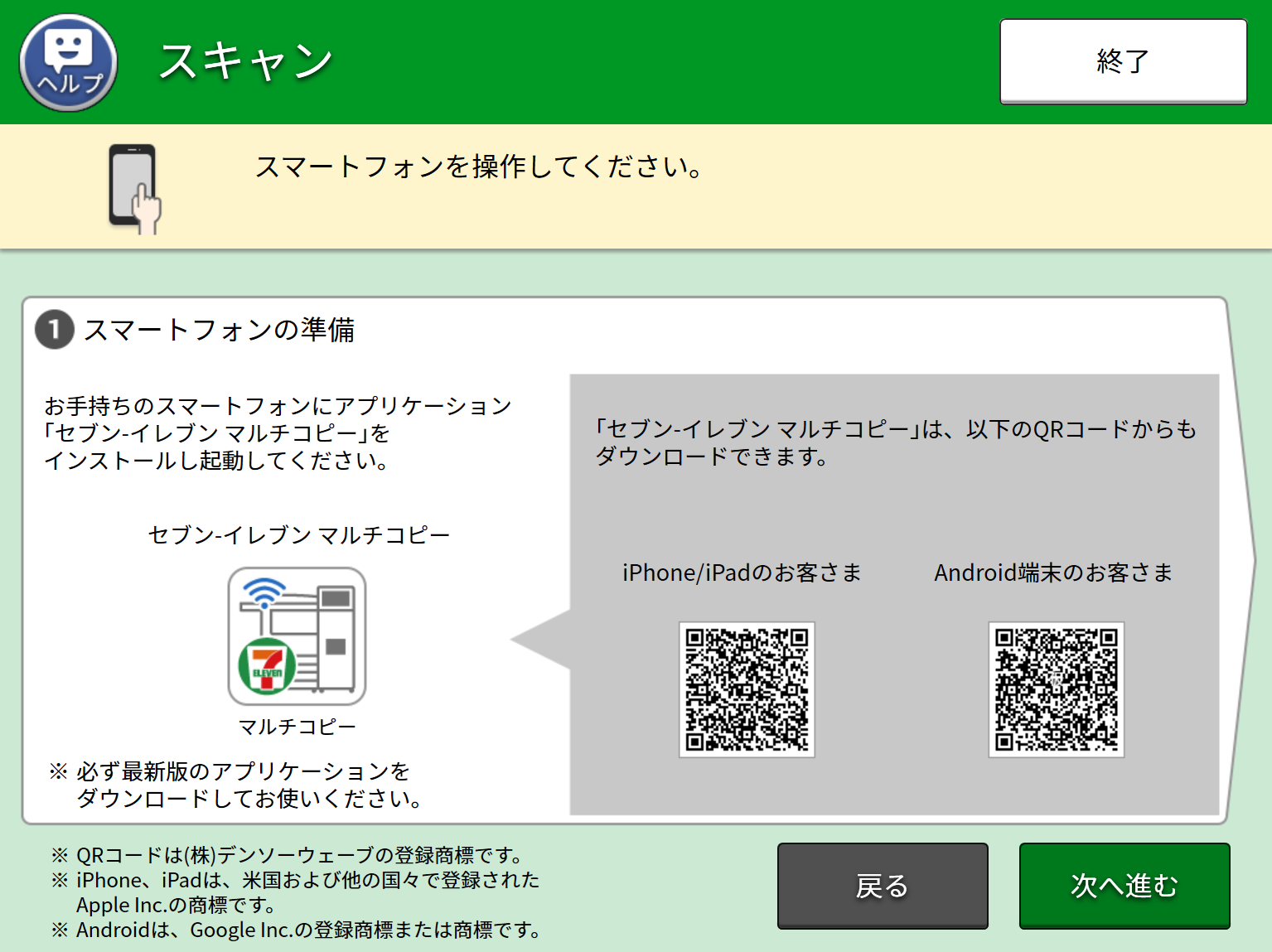Click the 必ず最新版 download note
The height and width of the screenshot is (952, 1272).
pos(240,785)
